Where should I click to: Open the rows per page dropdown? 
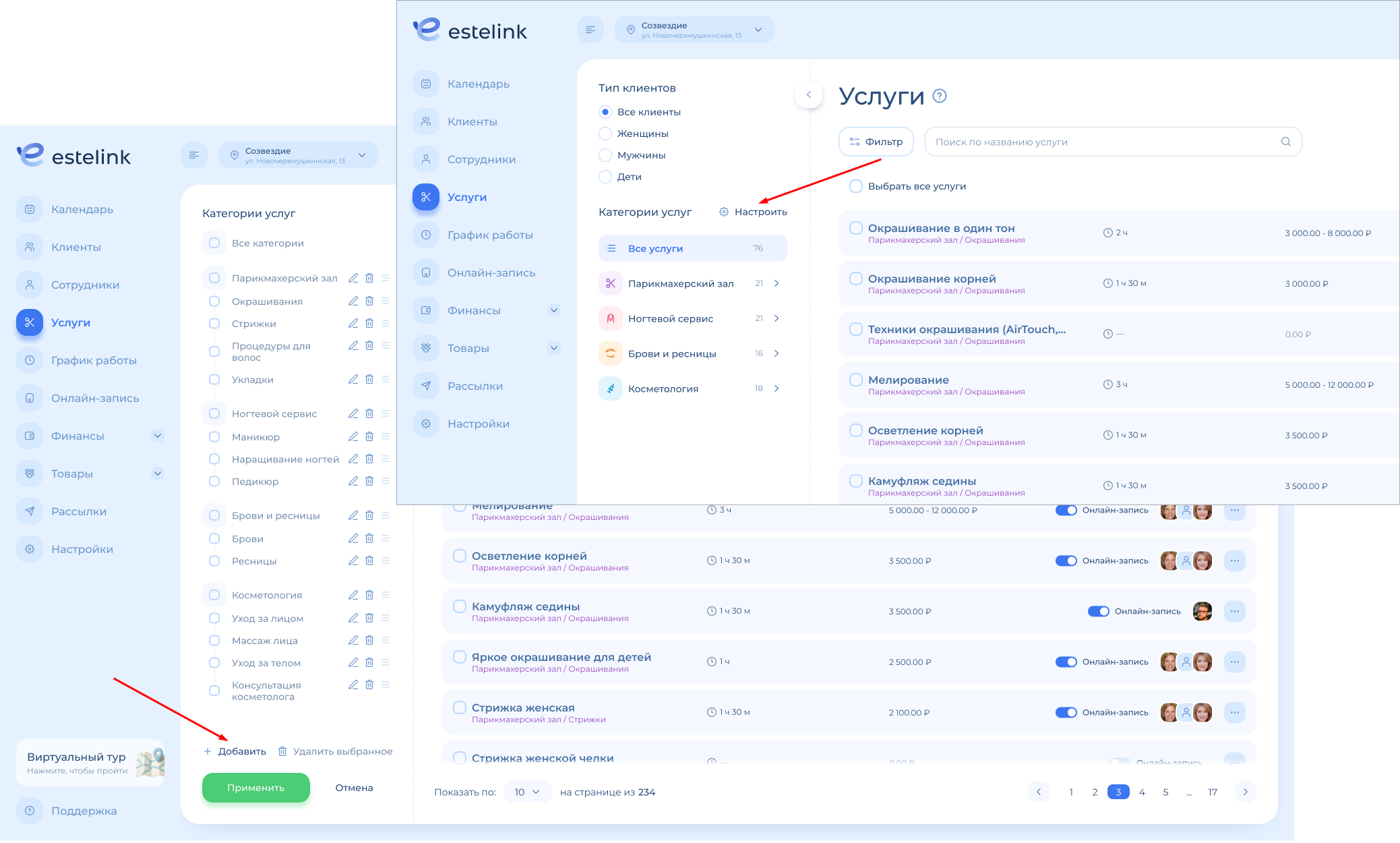(x=527, y=792)
